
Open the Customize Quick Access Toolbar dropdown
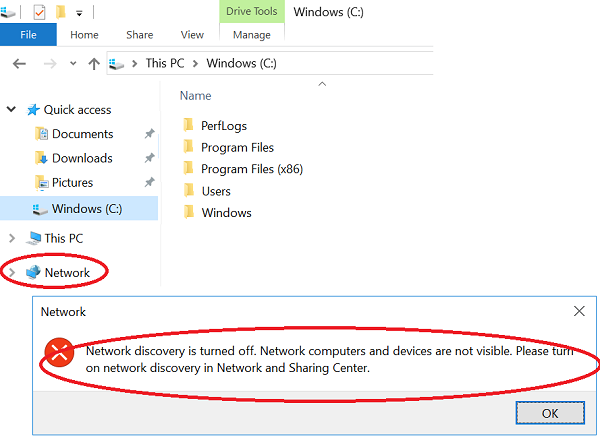point(78,12)
